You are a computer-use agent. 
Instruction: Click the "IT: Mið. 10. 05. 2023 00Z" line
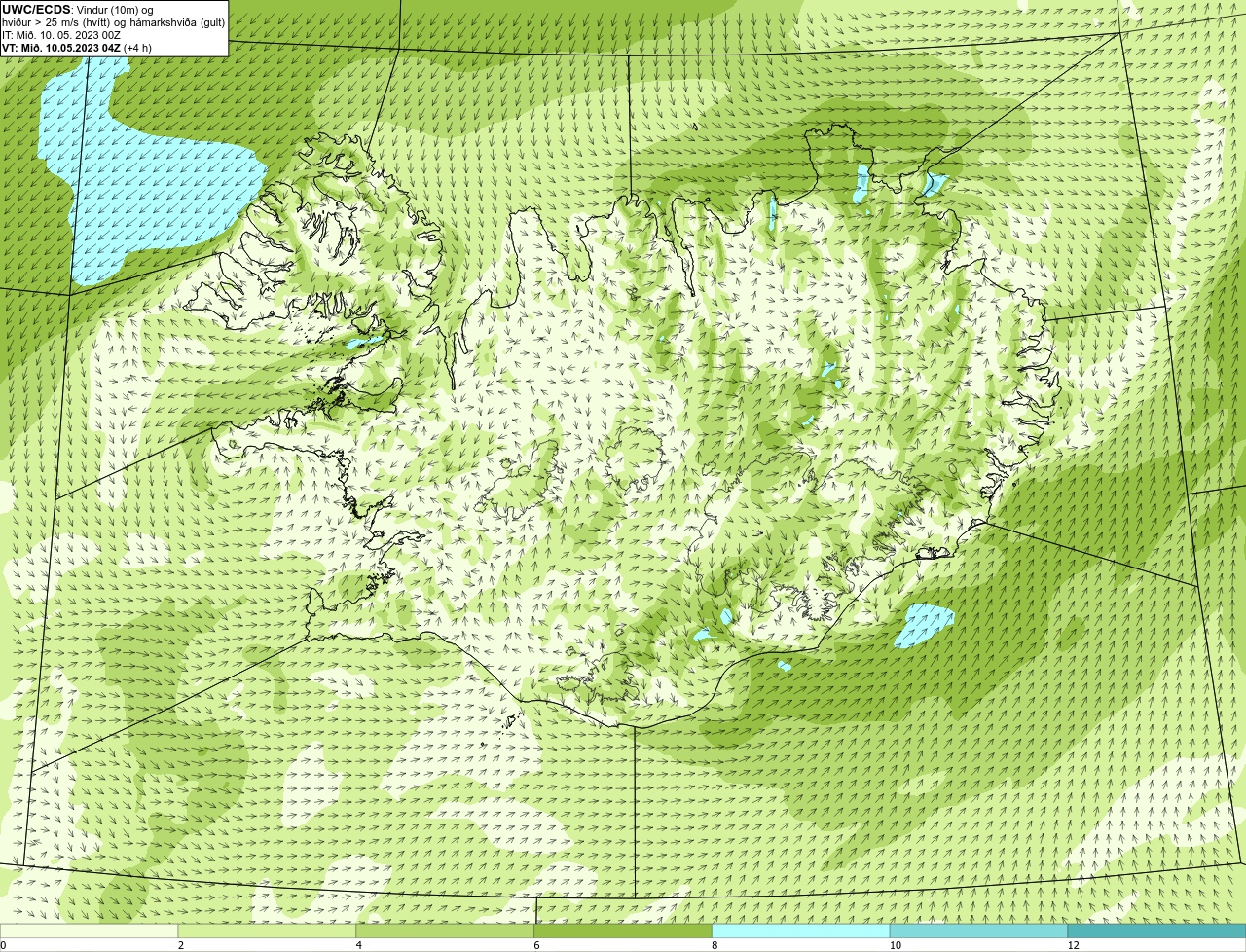point(62,35)
